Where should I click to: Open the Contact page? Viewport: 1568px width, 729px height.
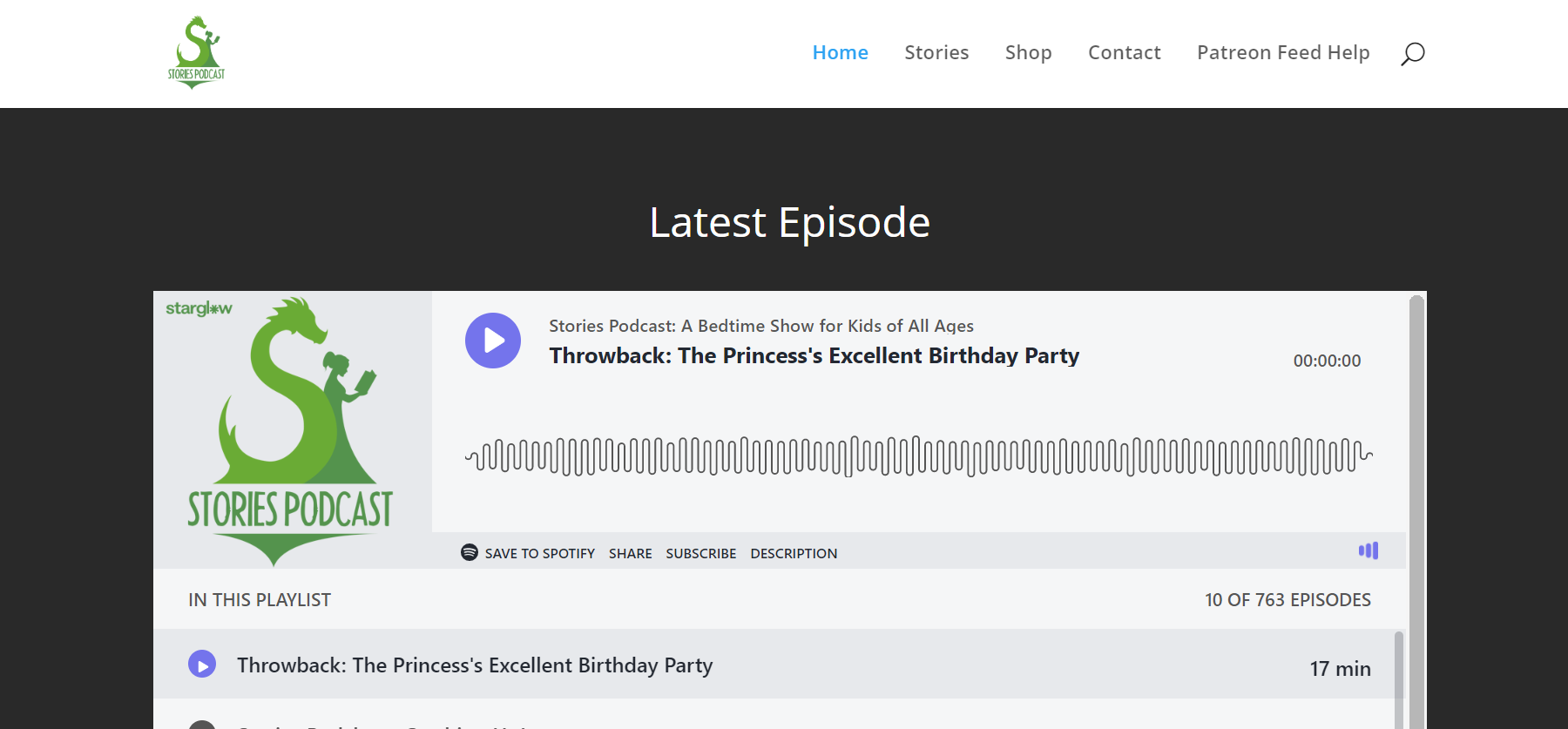tap(1124, 53)
